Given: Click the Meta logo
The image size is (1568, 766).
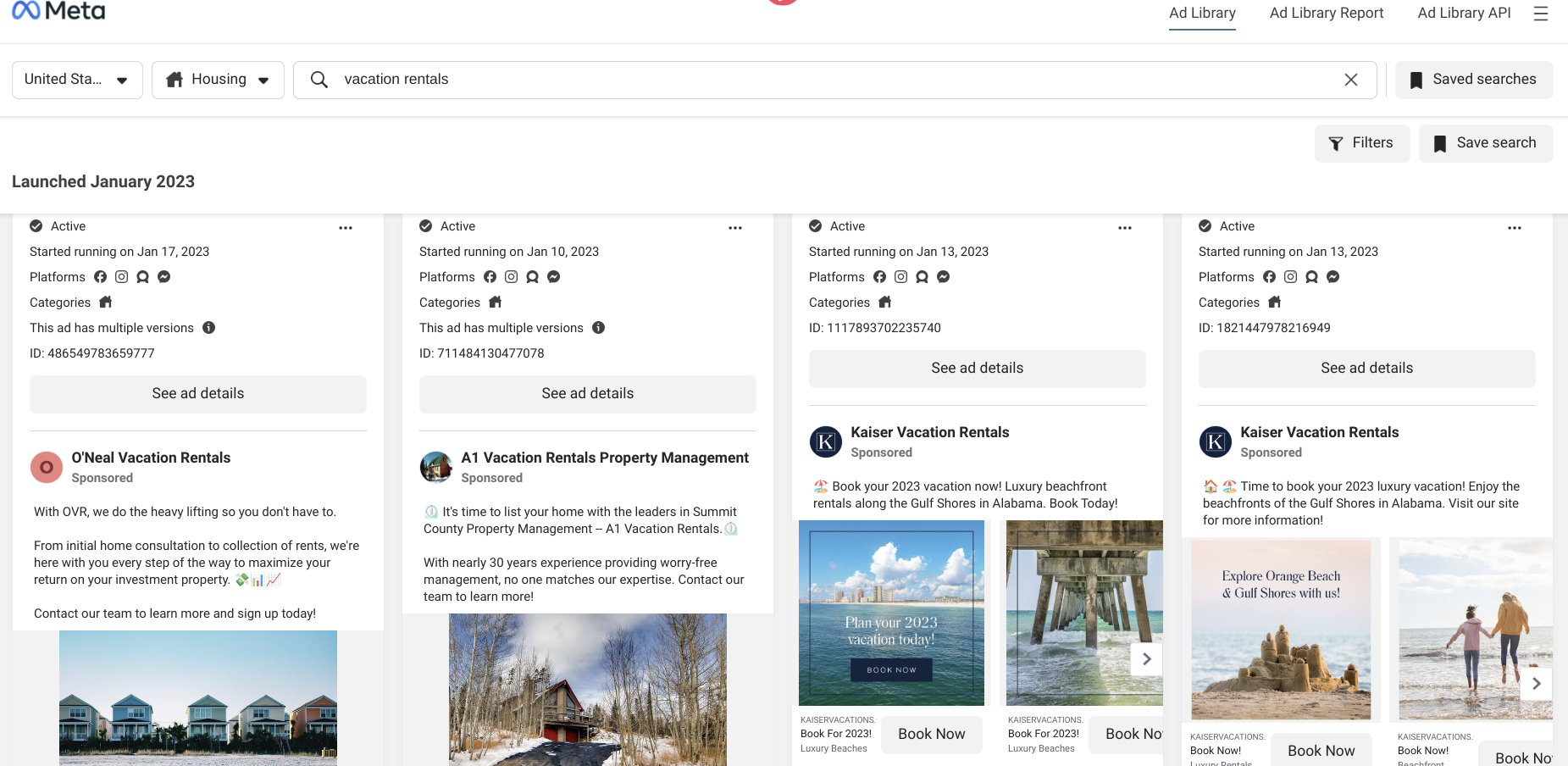Looking at the screenshot, I should click(58, 10).
